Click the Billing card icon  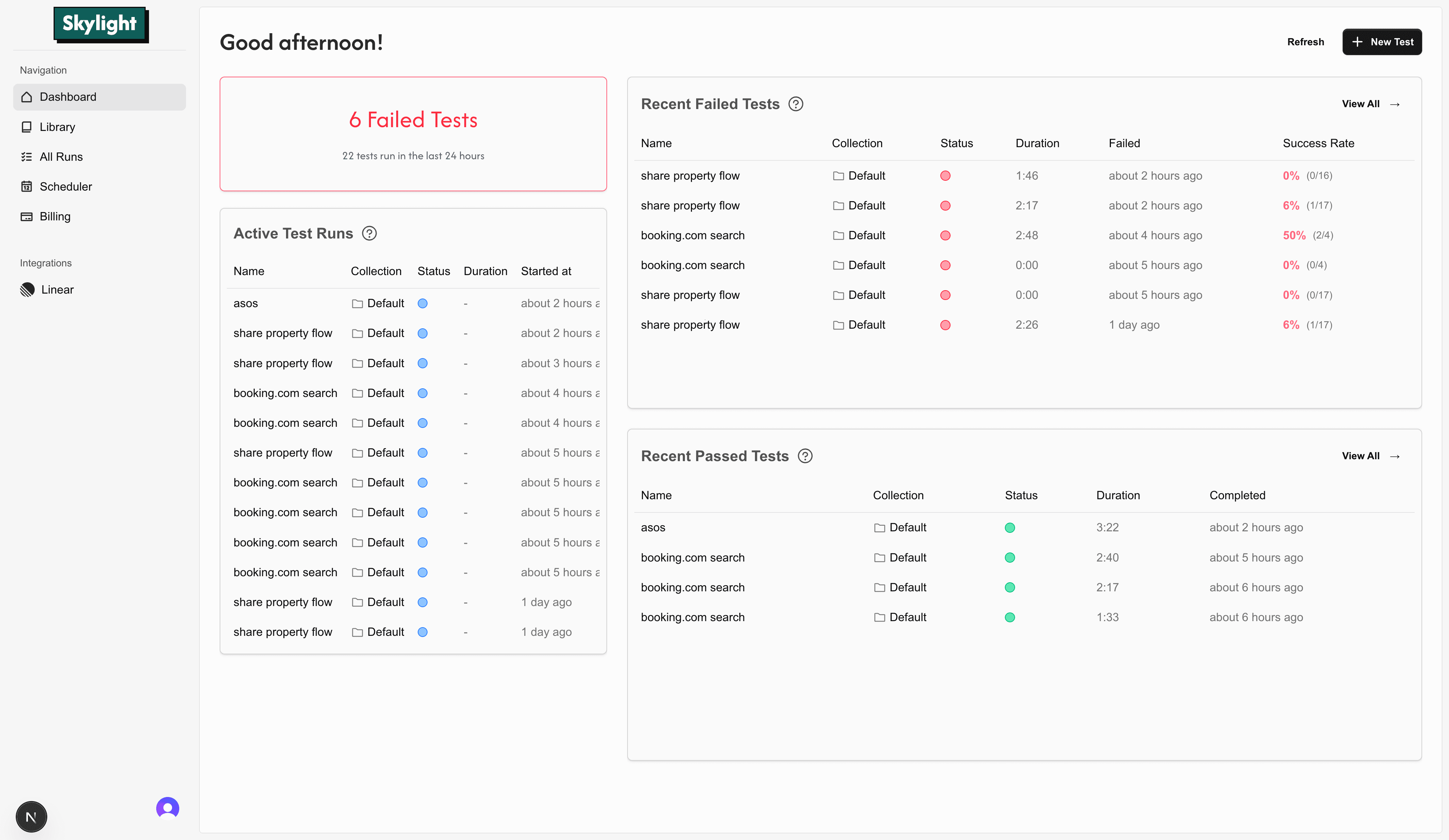[x=26, y=217]
